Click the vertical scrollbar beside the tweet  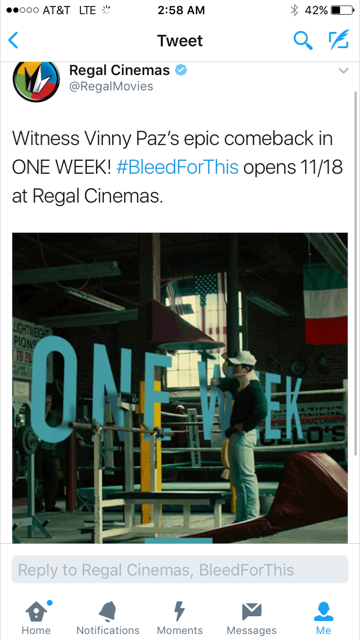point(356,273)
